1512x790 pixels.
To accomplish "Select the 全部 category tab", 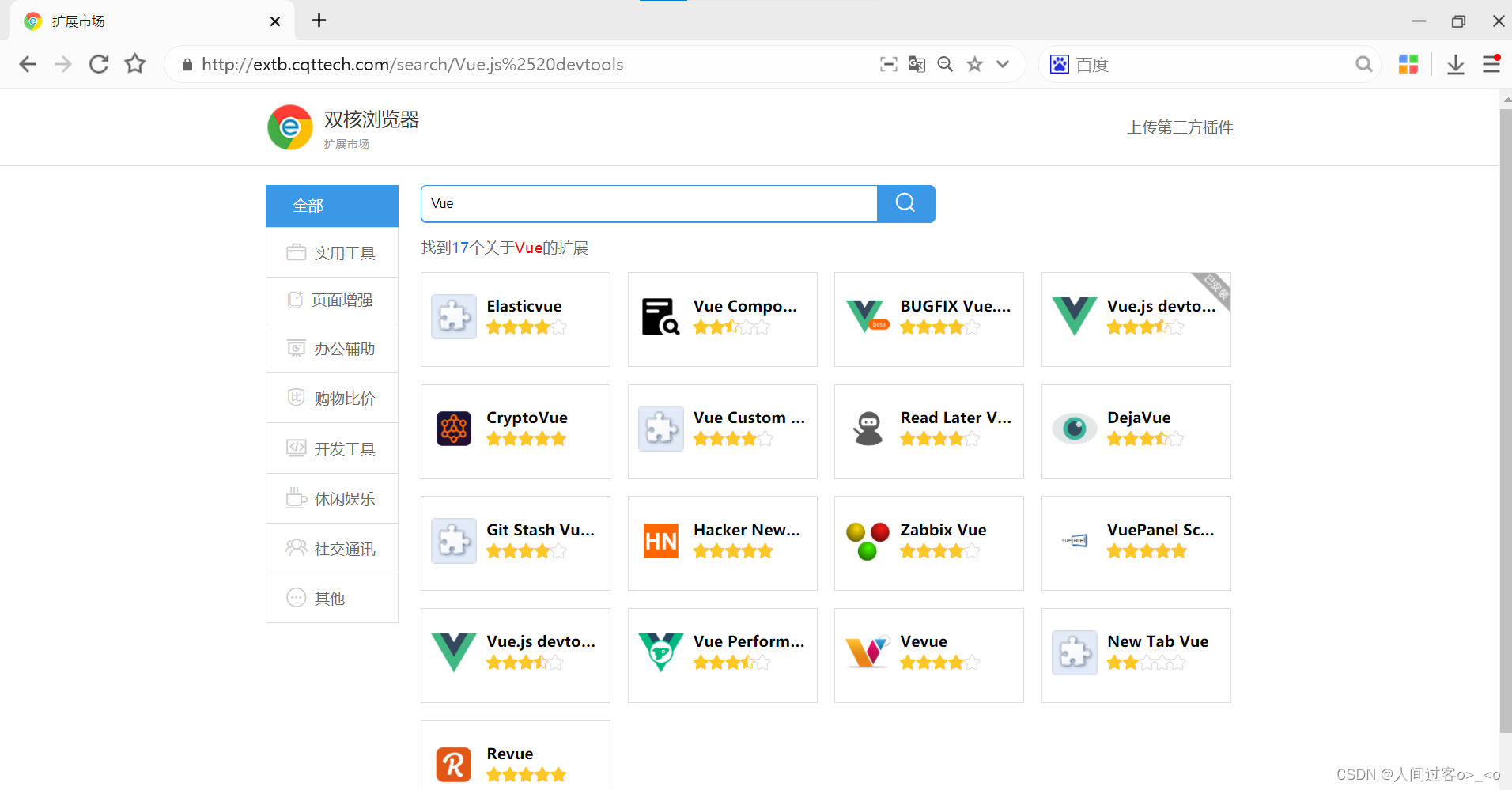I will click(x=332, y=206).
